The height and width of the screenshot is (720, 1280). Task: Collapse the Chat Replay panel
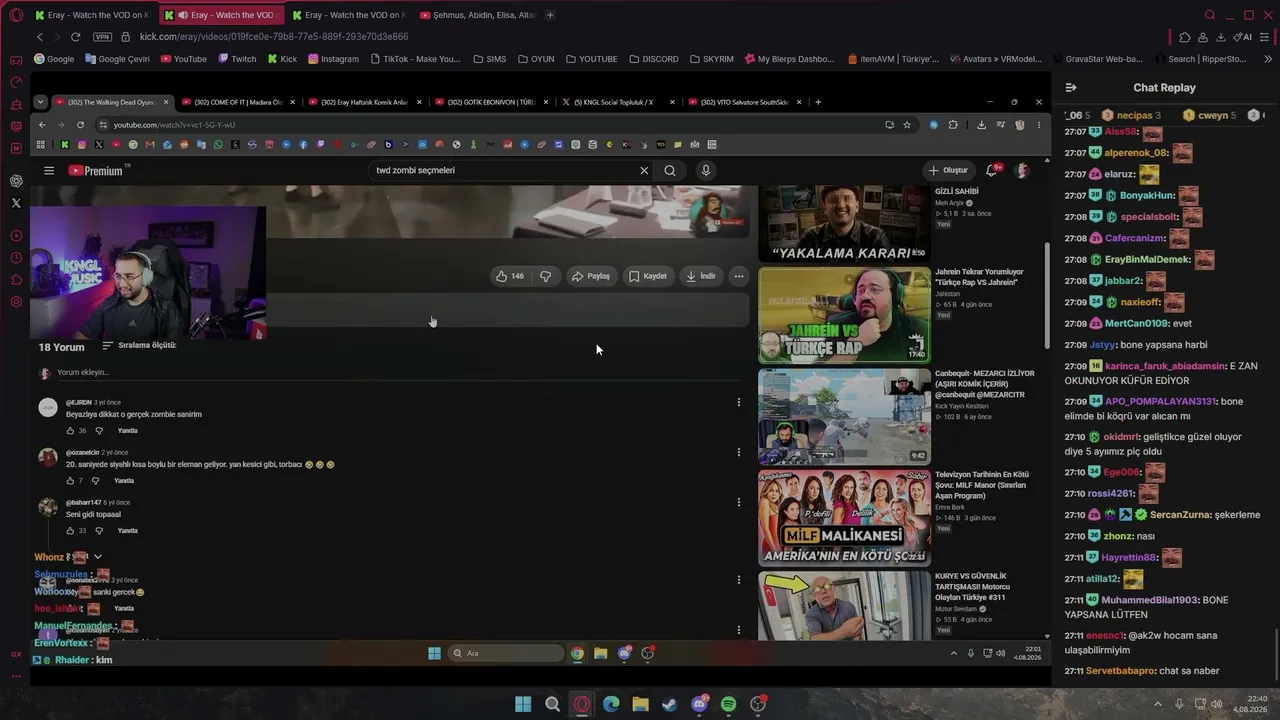[1071, 88]
